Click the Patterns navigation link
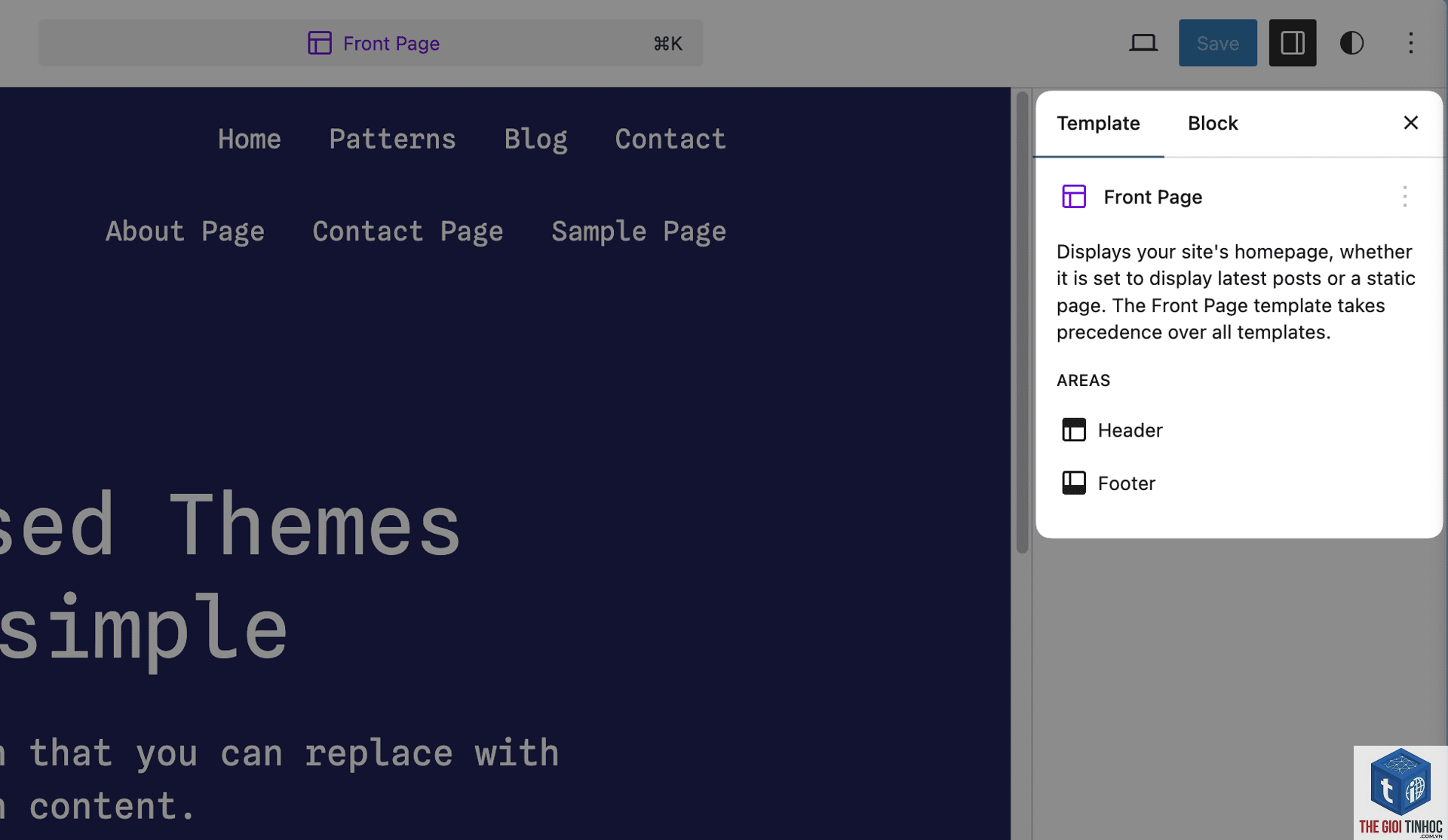1448x840 pixels. pyautogui.click(x=392, y=139)
